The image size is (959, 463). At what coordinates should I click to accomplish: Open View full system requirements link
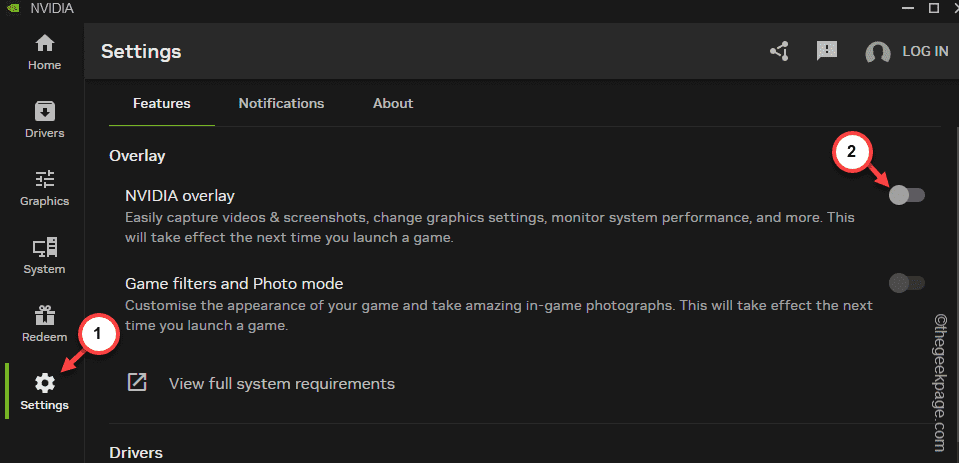pos(282,383)
